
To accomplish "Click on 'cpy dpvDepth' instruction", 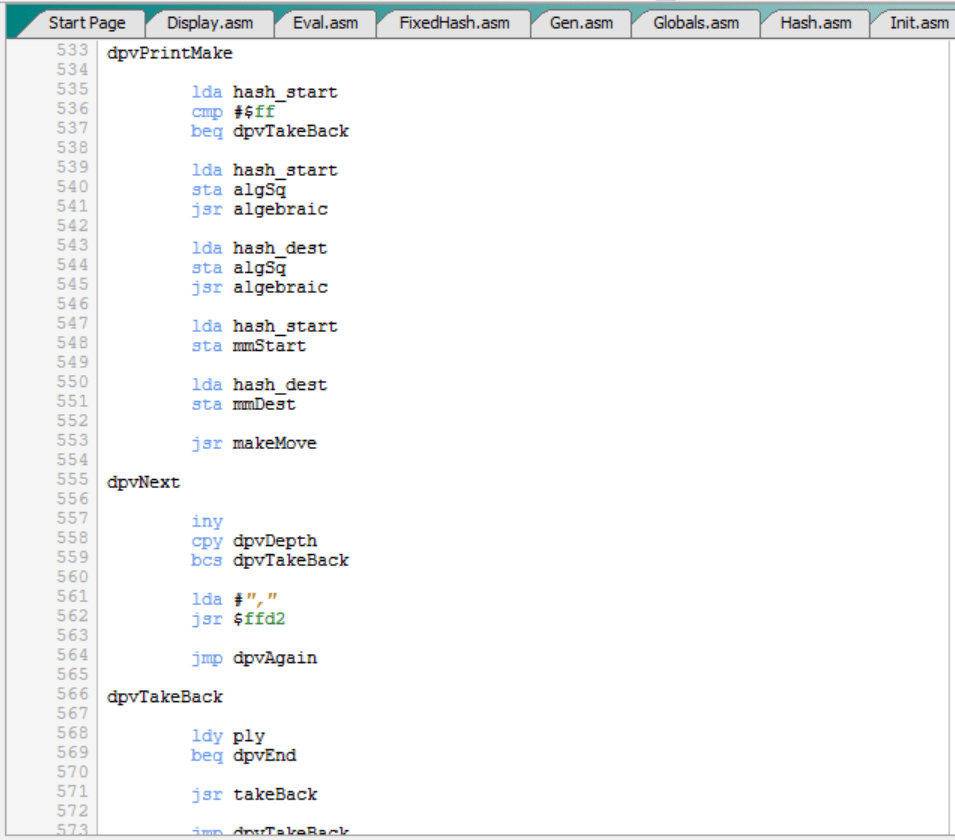I will (254, 541).
